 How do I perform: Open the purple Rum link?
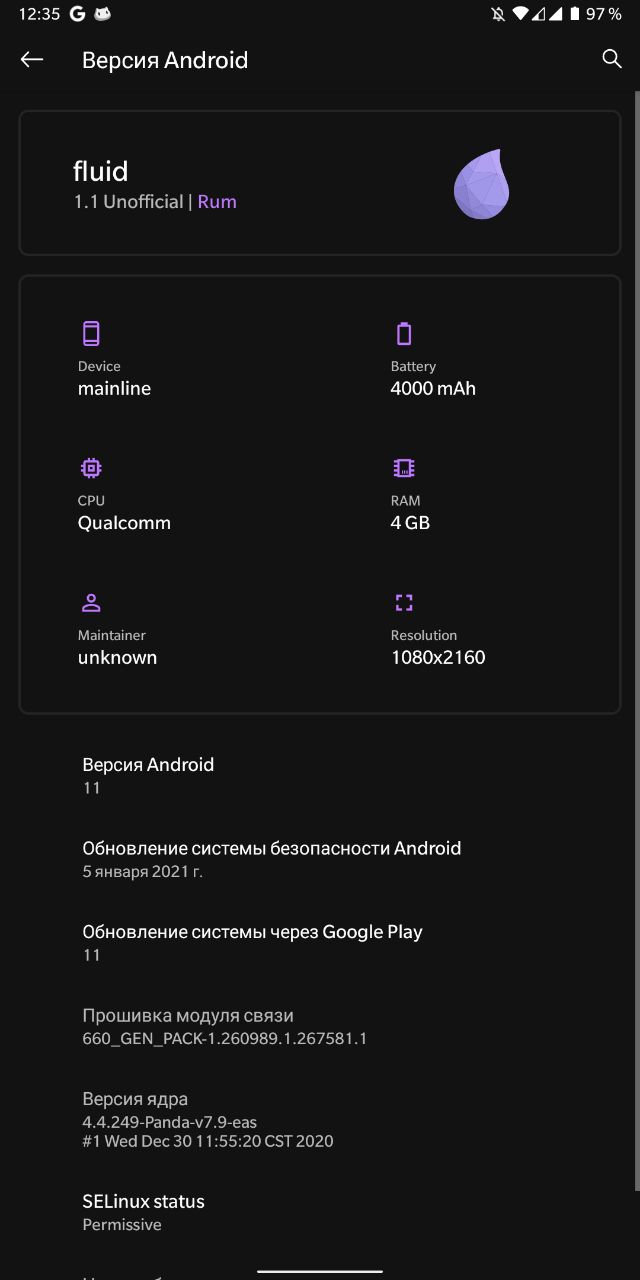tap(217, 202)
